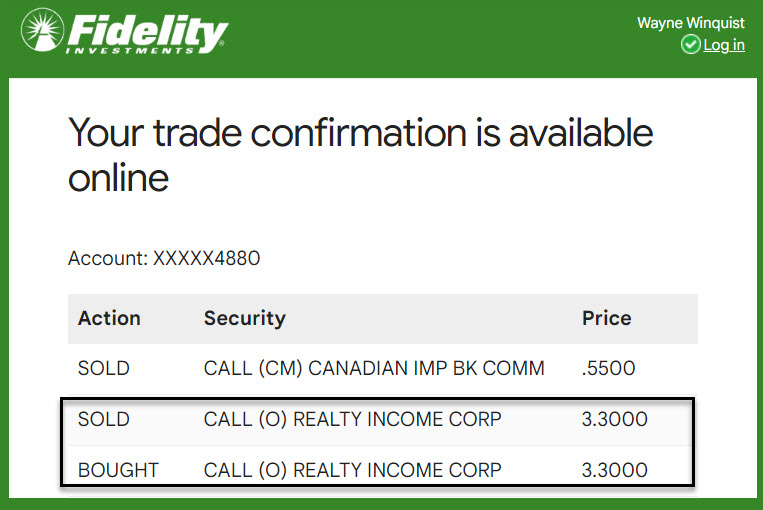Screen dimensions: 763x510
Task: Click the .5500 price value
Action: pyautogui.click(x=608, y=368)
